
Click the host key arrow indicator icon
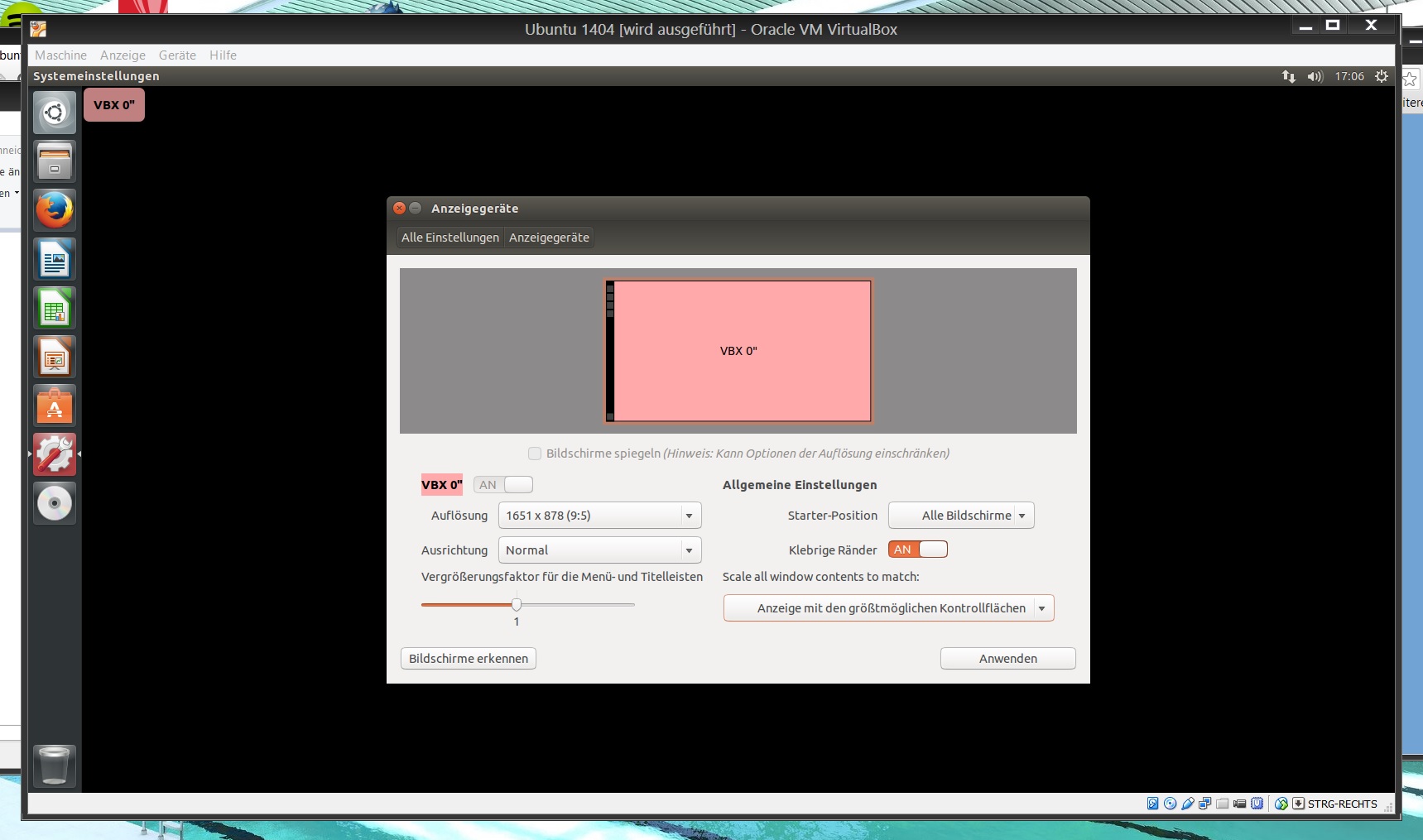(x=1299, y=804)
